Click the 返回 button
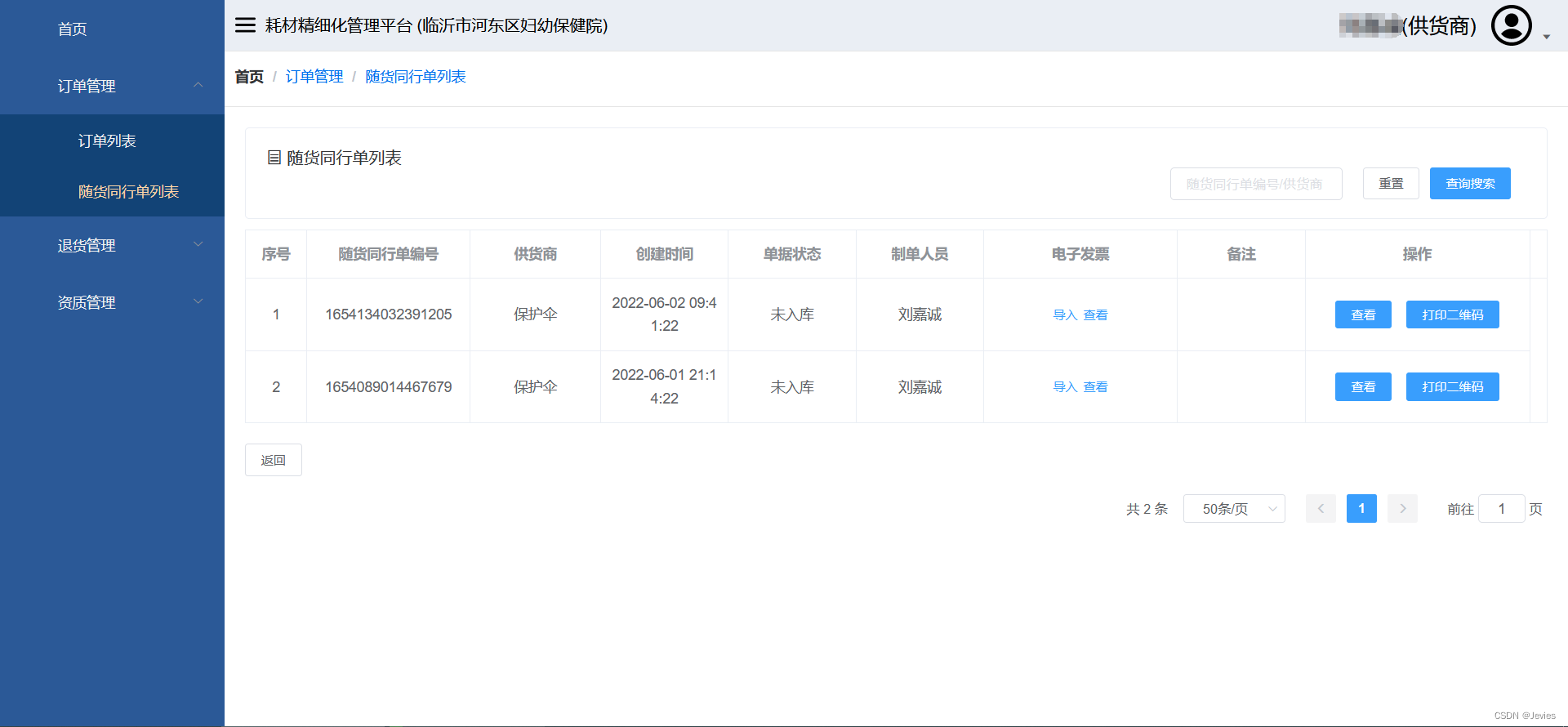1568x727 pixels. pos(274,460)
